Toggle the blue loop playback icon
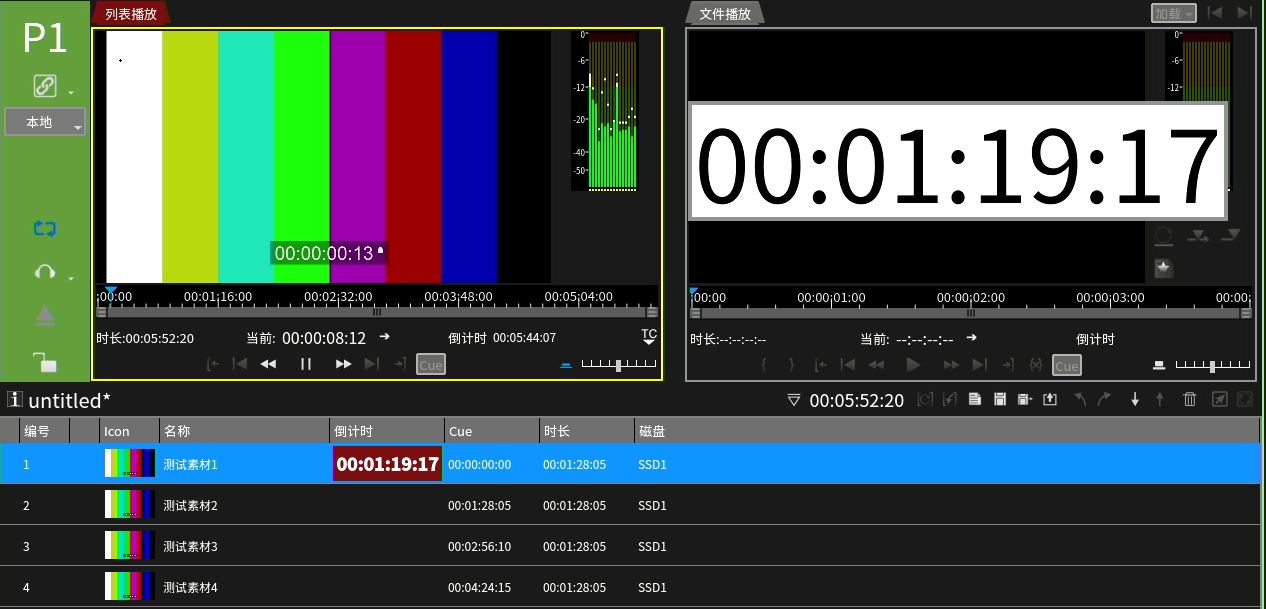This screenshot has width=1266, height=609. tap(45, 228)
